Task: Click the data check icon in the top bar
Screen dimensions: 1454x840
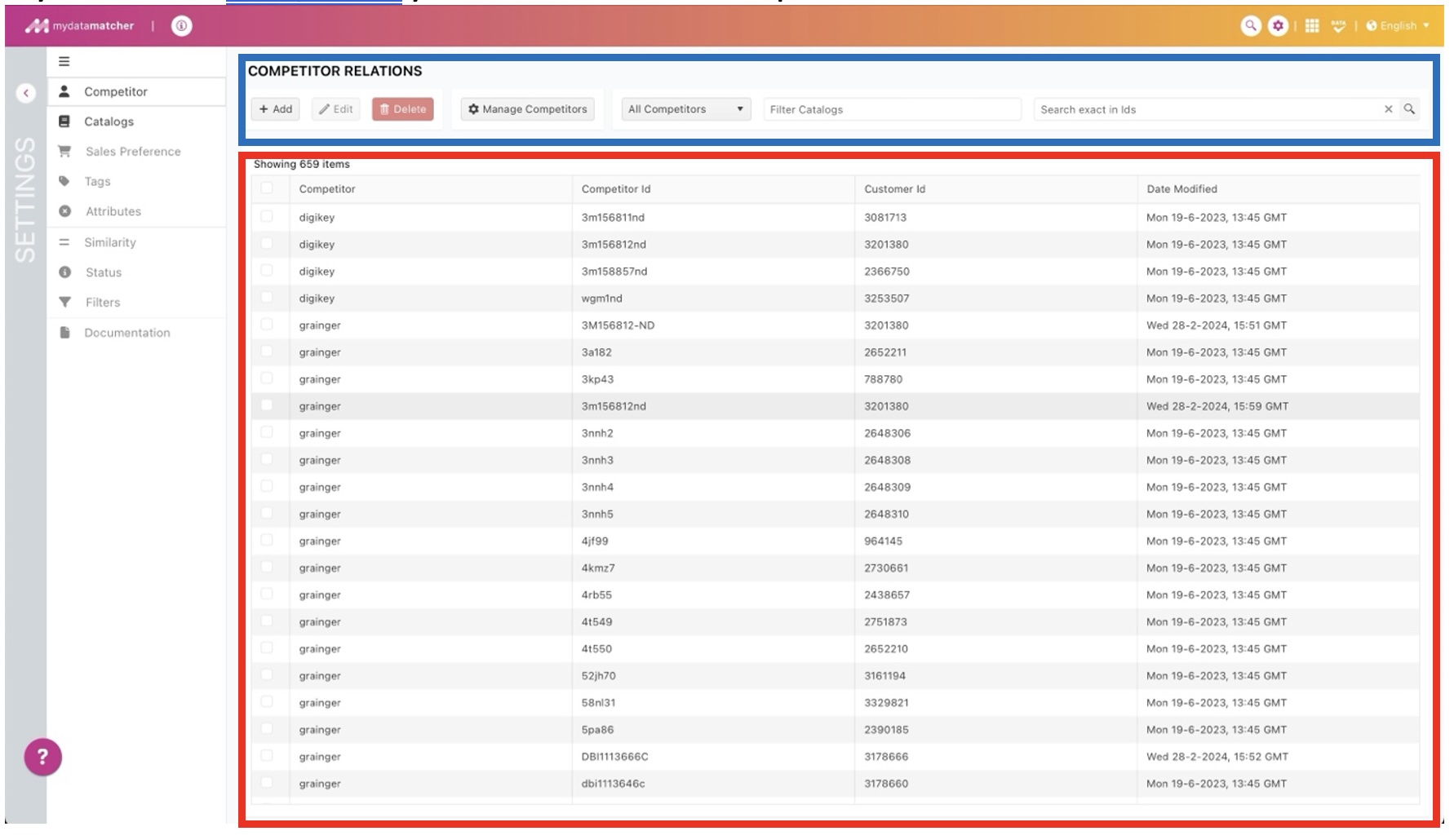Action: [1338, 26]
